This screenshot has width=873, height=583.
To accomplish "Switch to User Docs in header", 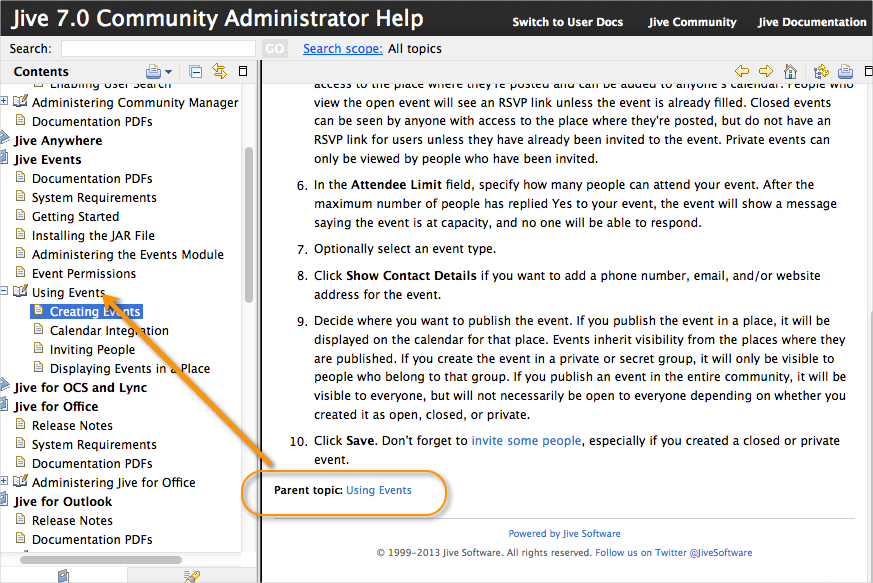I will point(567,22).
